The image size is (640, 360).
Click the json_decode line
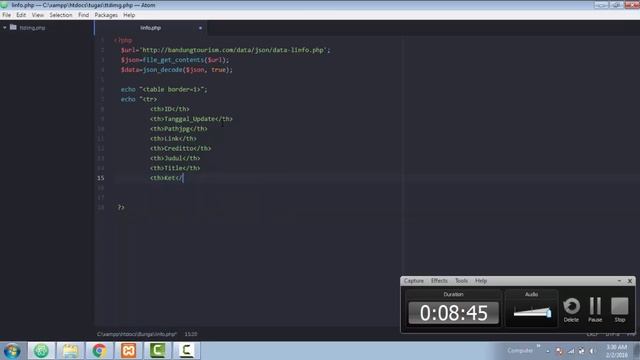tap(176, 70)
